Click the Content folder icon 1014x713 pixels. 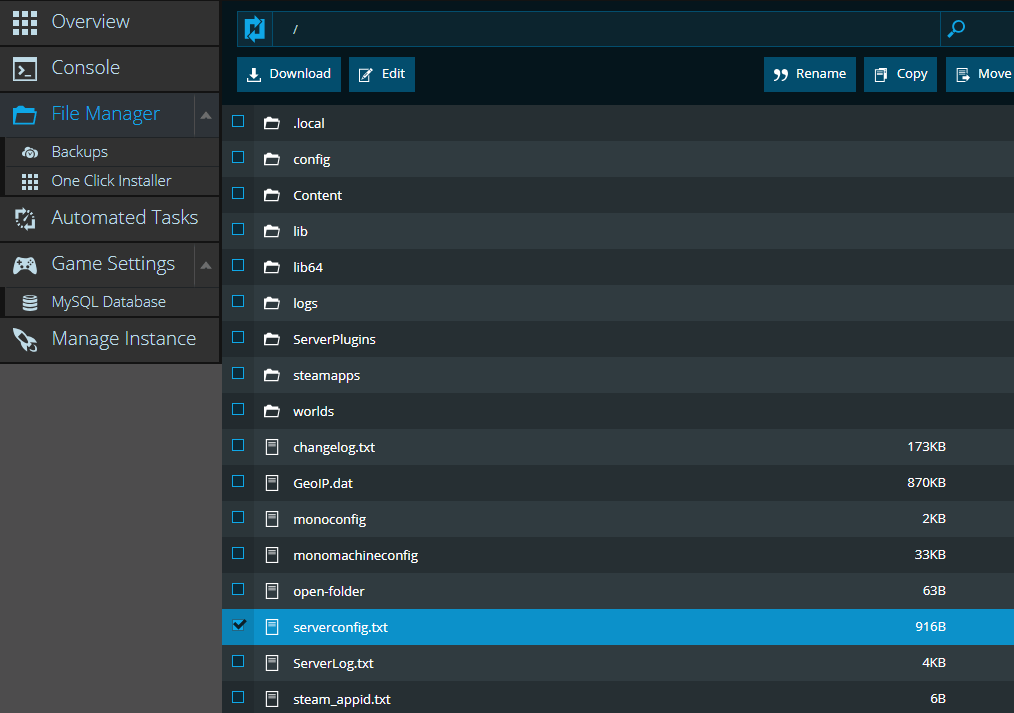pos(272,195)
